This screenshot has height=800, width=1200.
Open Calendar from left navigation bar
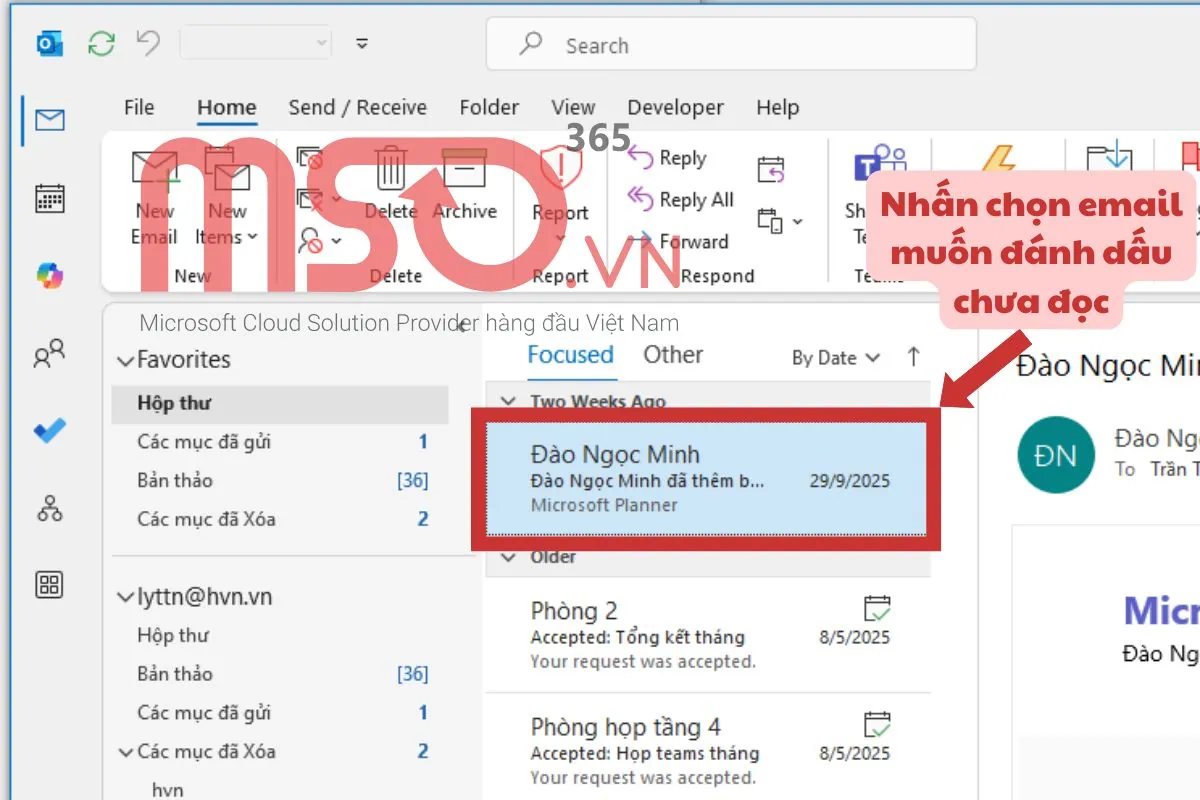click(49, 198)
